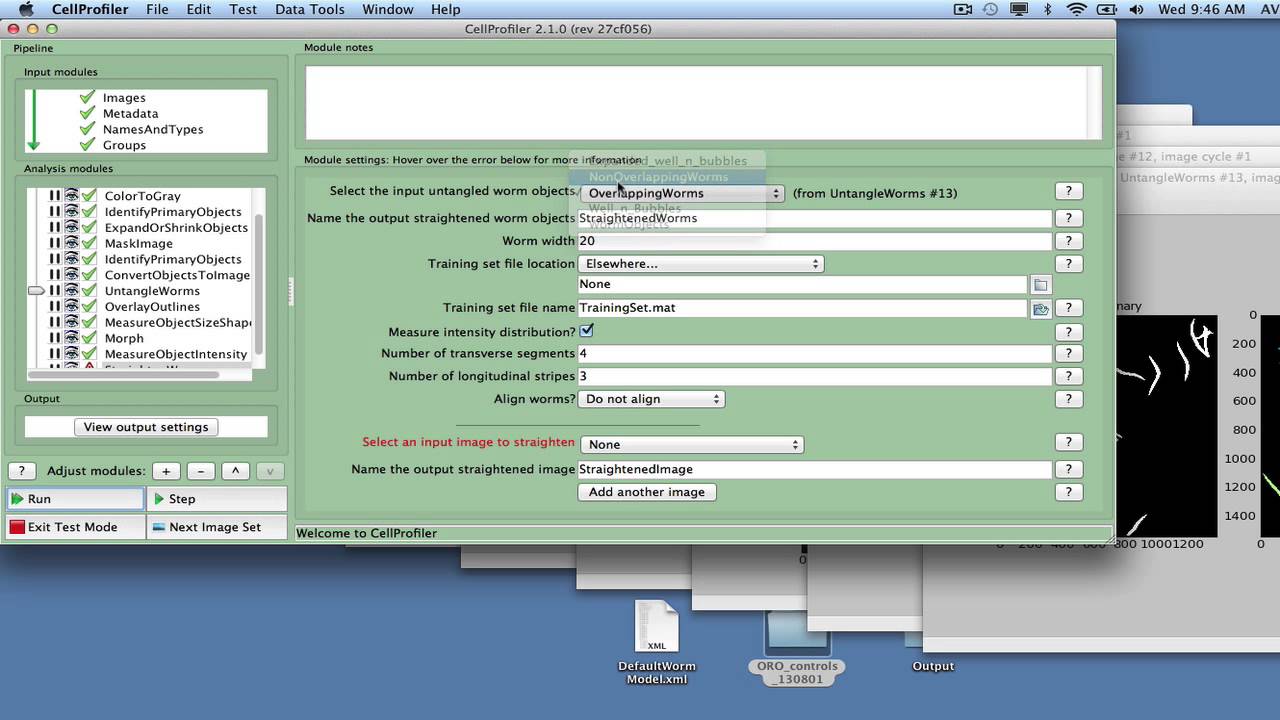1280x720 pixels.
Task: Toggle eye display icon for UntangleWorms
Action: pyautogui.click(x=71, y=291)
